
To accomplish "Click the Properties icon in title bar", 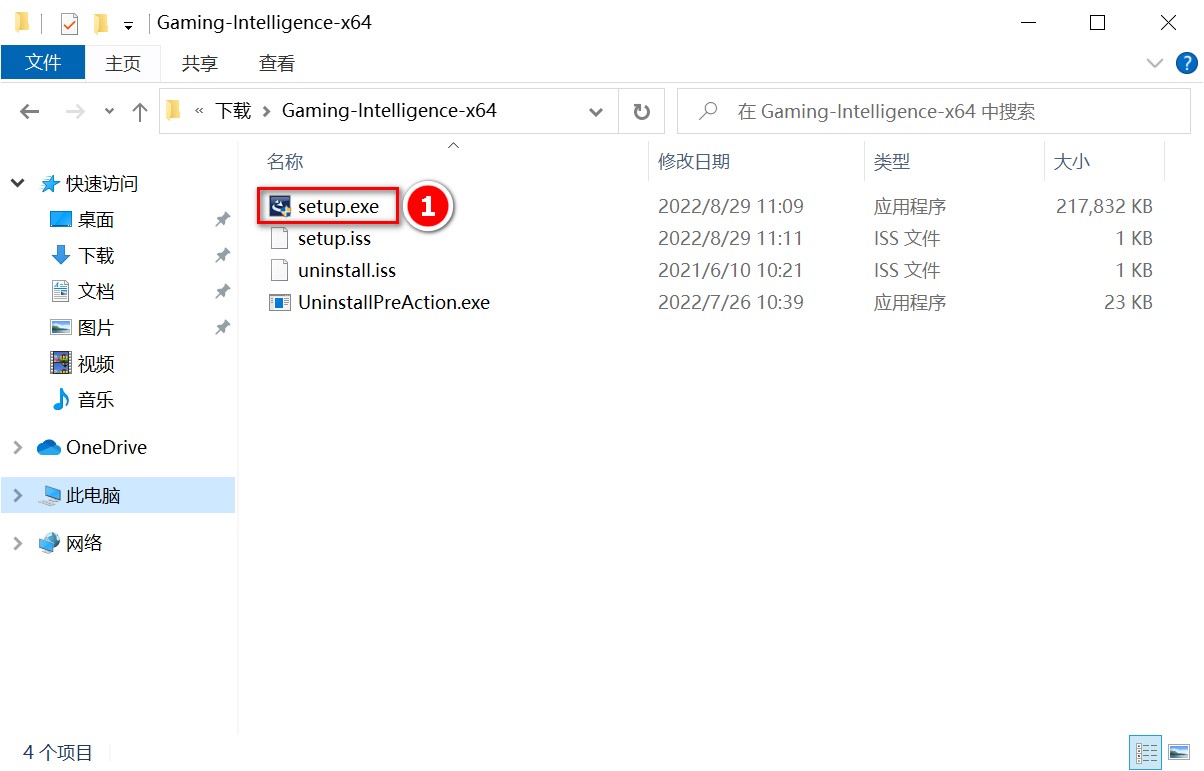I will (69, 23).
